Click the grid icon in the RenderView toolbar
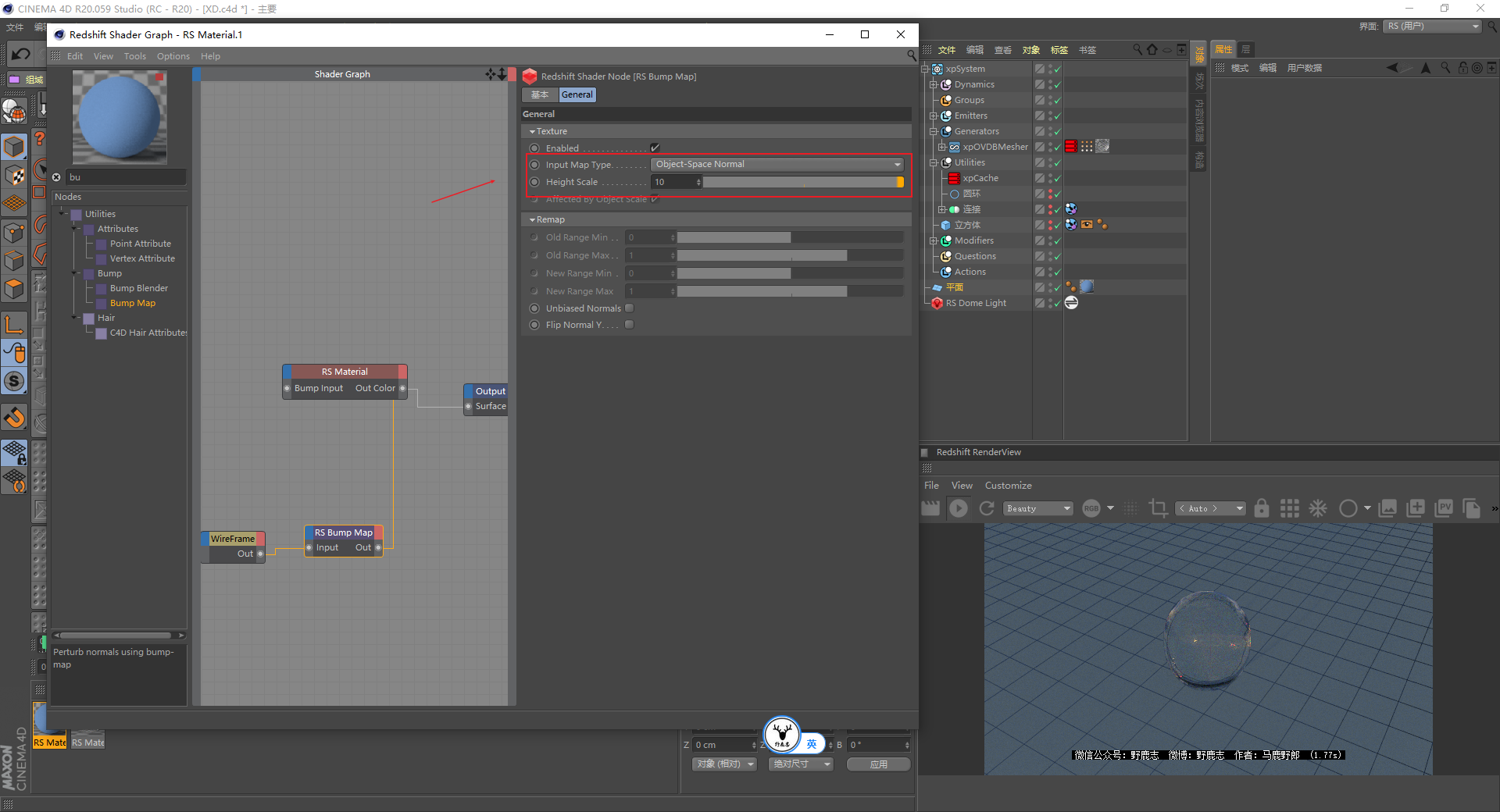This screenshot has width=1500, height=812. (1290, 508)
